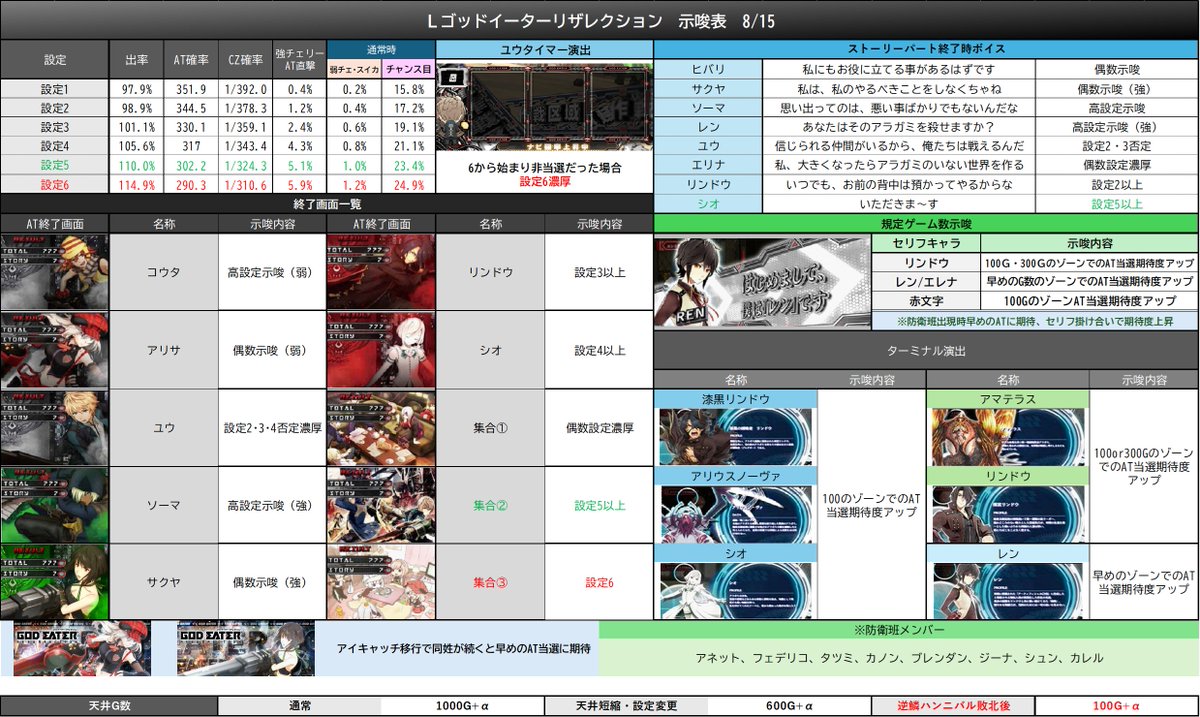Click the red 設定6 row label in settings table
This screenshot has height=717, width=1200.
coord(55,185)
